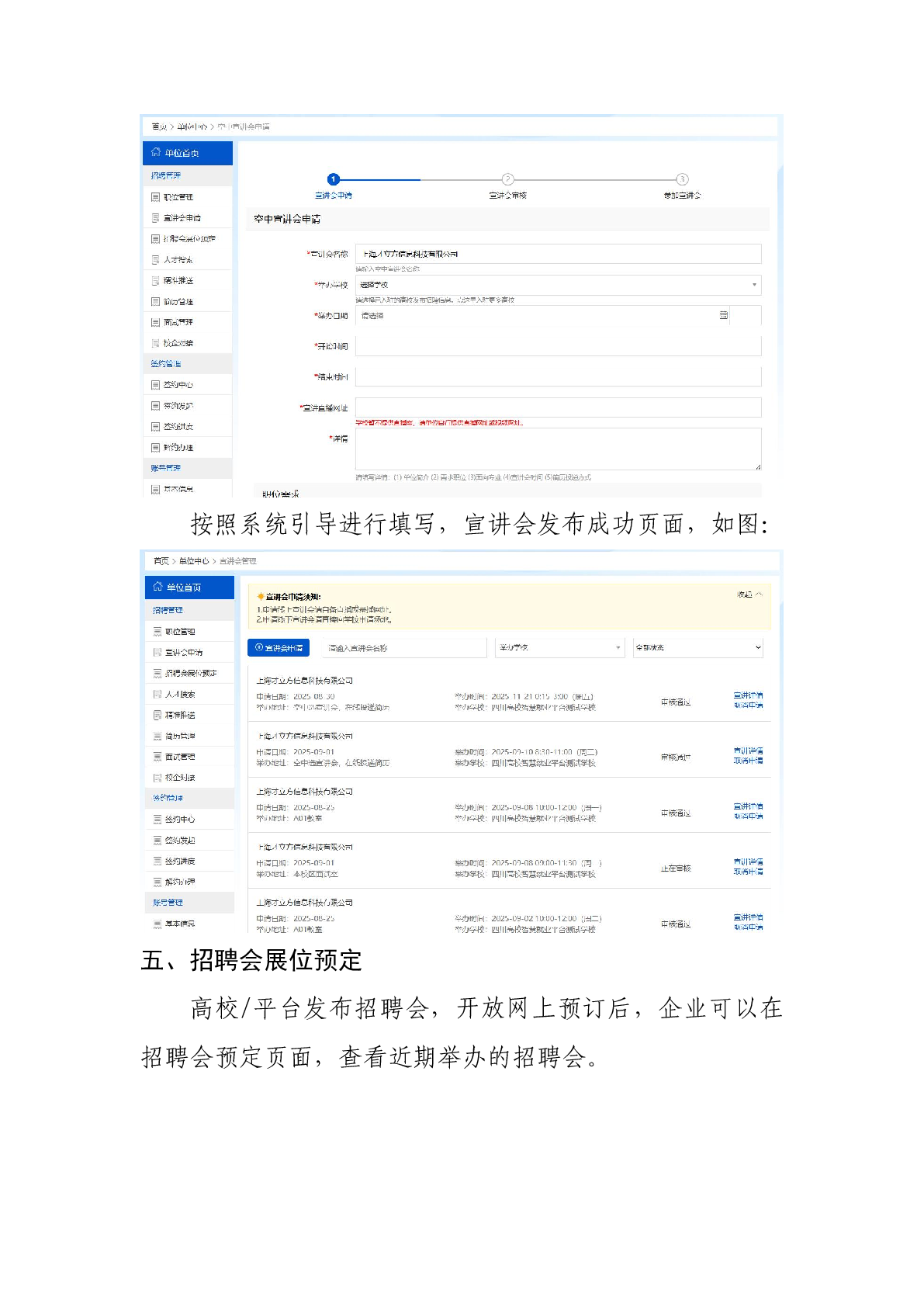The image size is (924, 1307).
Task: Click the 职位管理 list icon in the 空中宣讲会申请 page sidebar
Action: pos(156,197)
